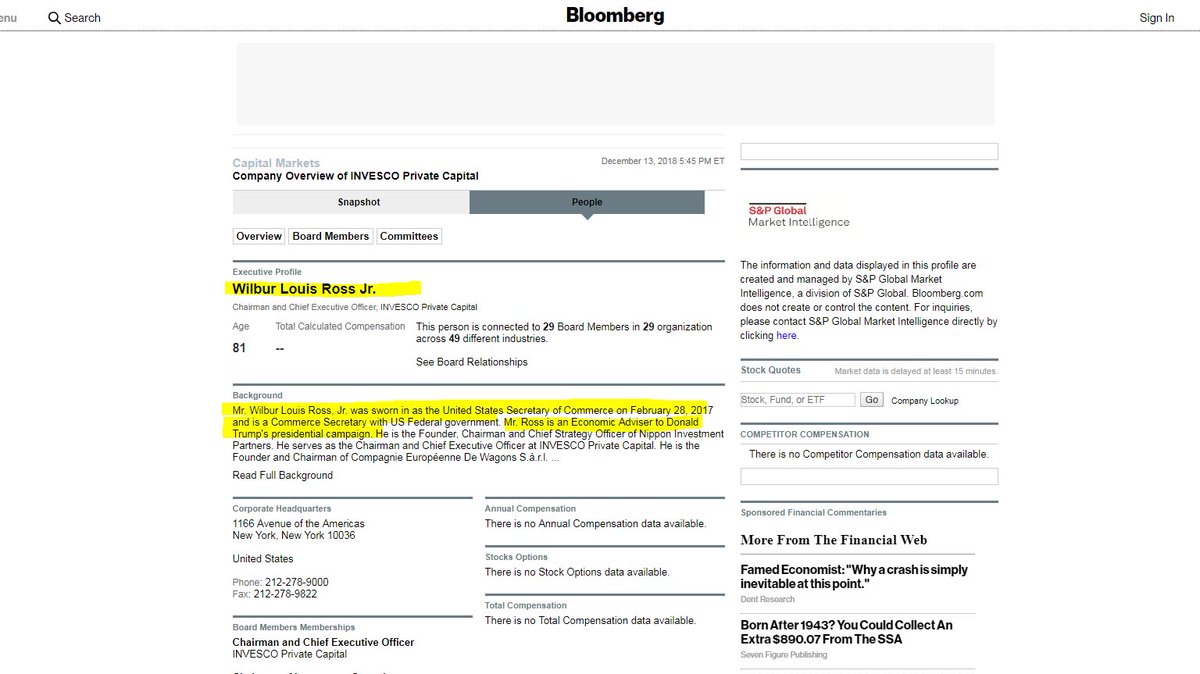This screenshot has height=674, width=1200.
Task: Open Company Lookup link
Action: coord(925,400)
